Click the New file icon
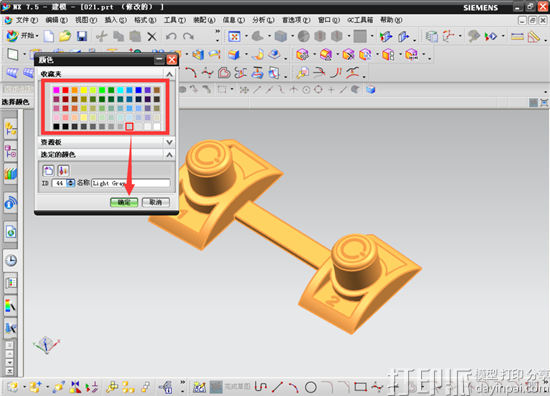The image size is (550, 396). 49,36
